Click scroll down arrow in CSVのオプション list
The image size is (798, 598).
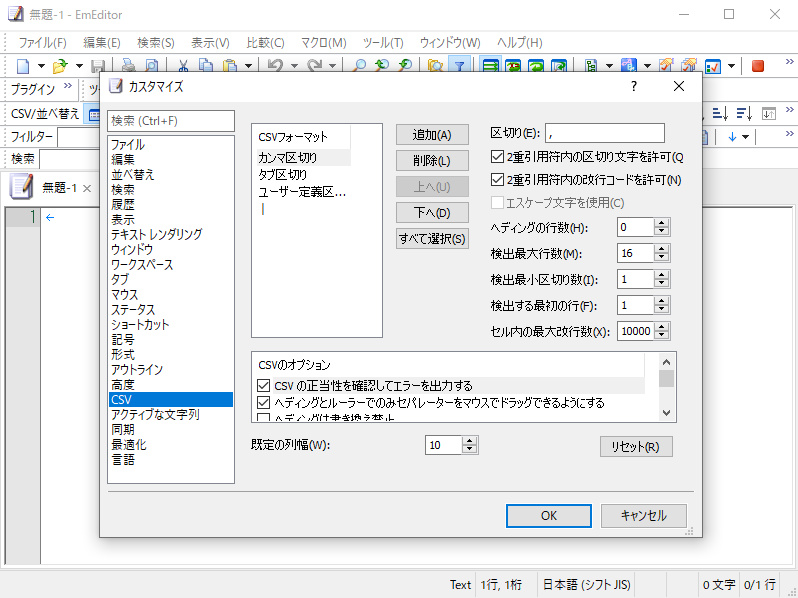tap(666, 413)
